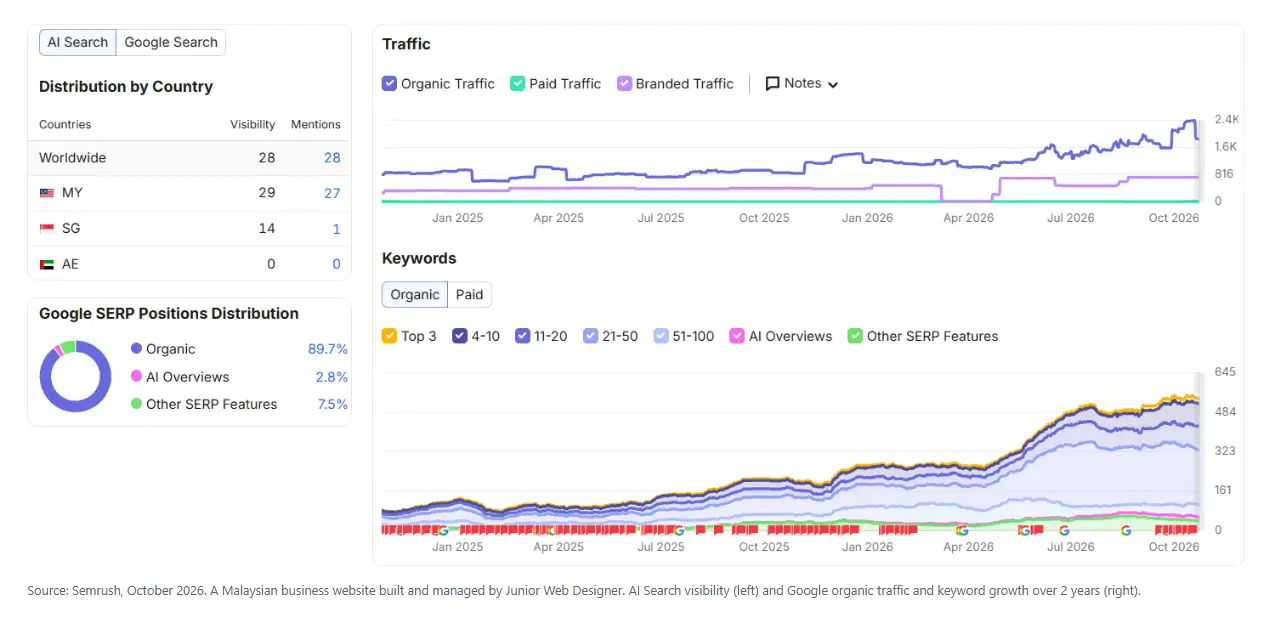Switch to the AI Search tab
Viewport: 1267px width, 617px height.
(x=78, y=42)
